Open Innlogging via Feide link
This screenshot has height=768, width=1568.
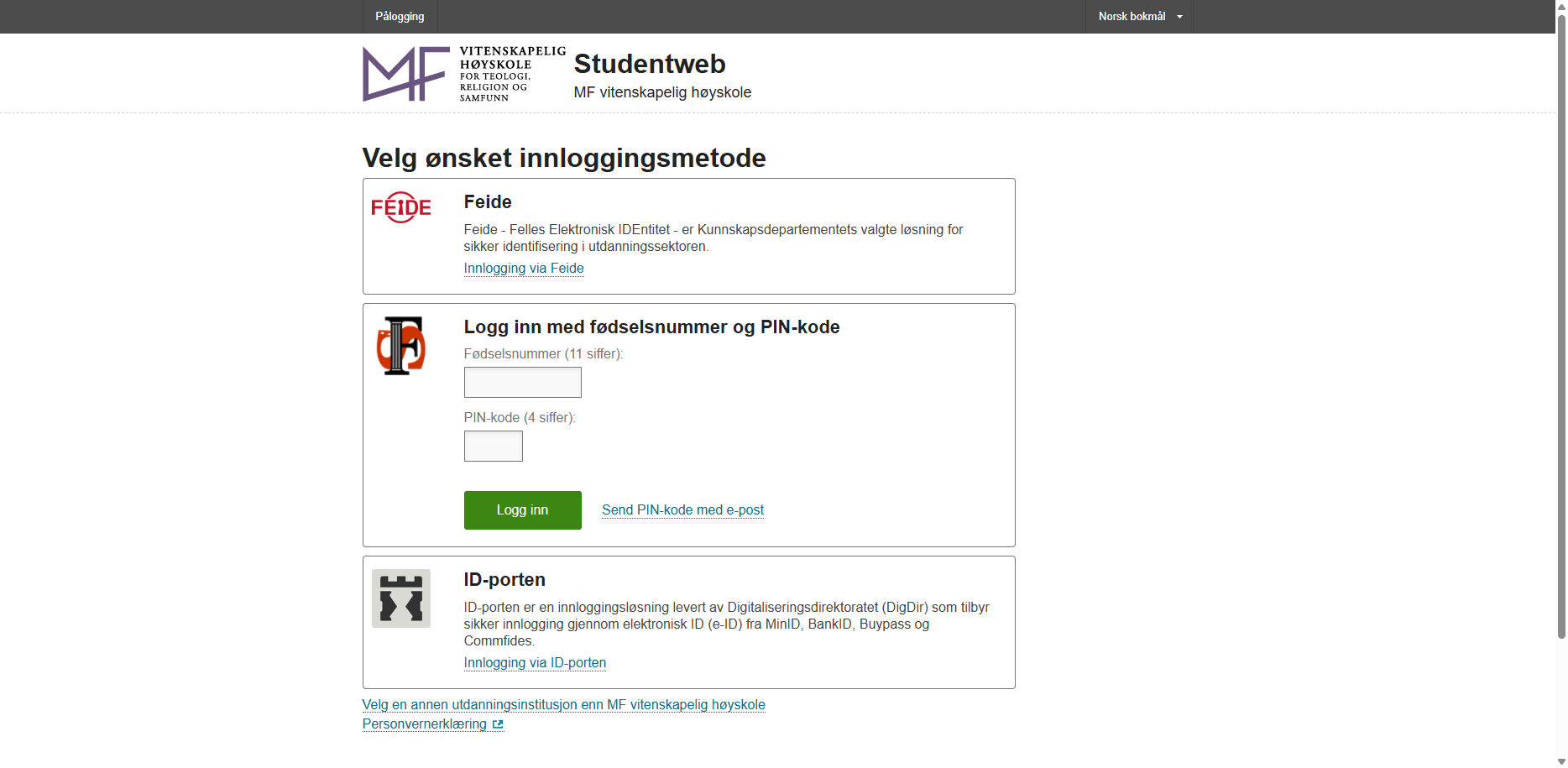[524, 269]
